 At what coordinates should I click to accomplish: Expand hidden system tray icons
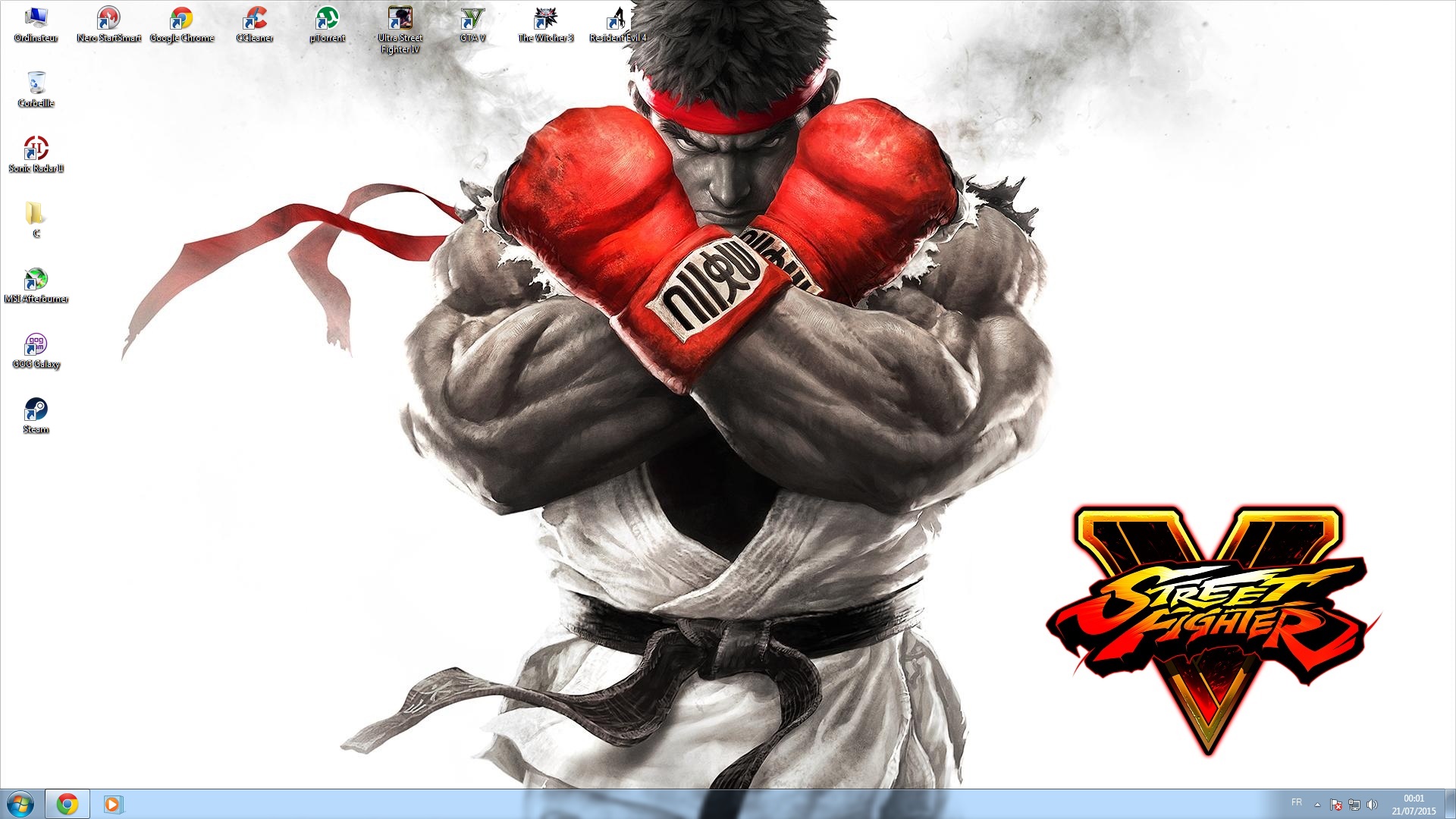pos(1317,805)
